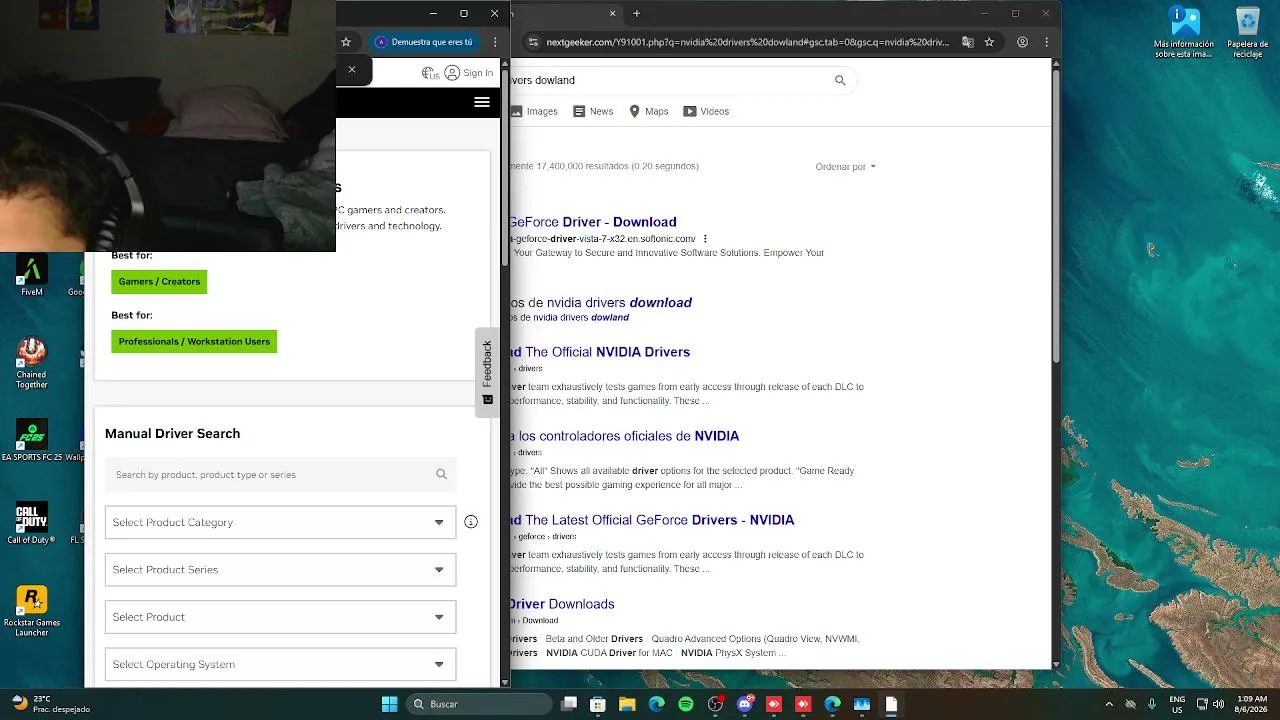Switch to the Maps results tab
1280x720 pixels.
(x=648, y=111)
